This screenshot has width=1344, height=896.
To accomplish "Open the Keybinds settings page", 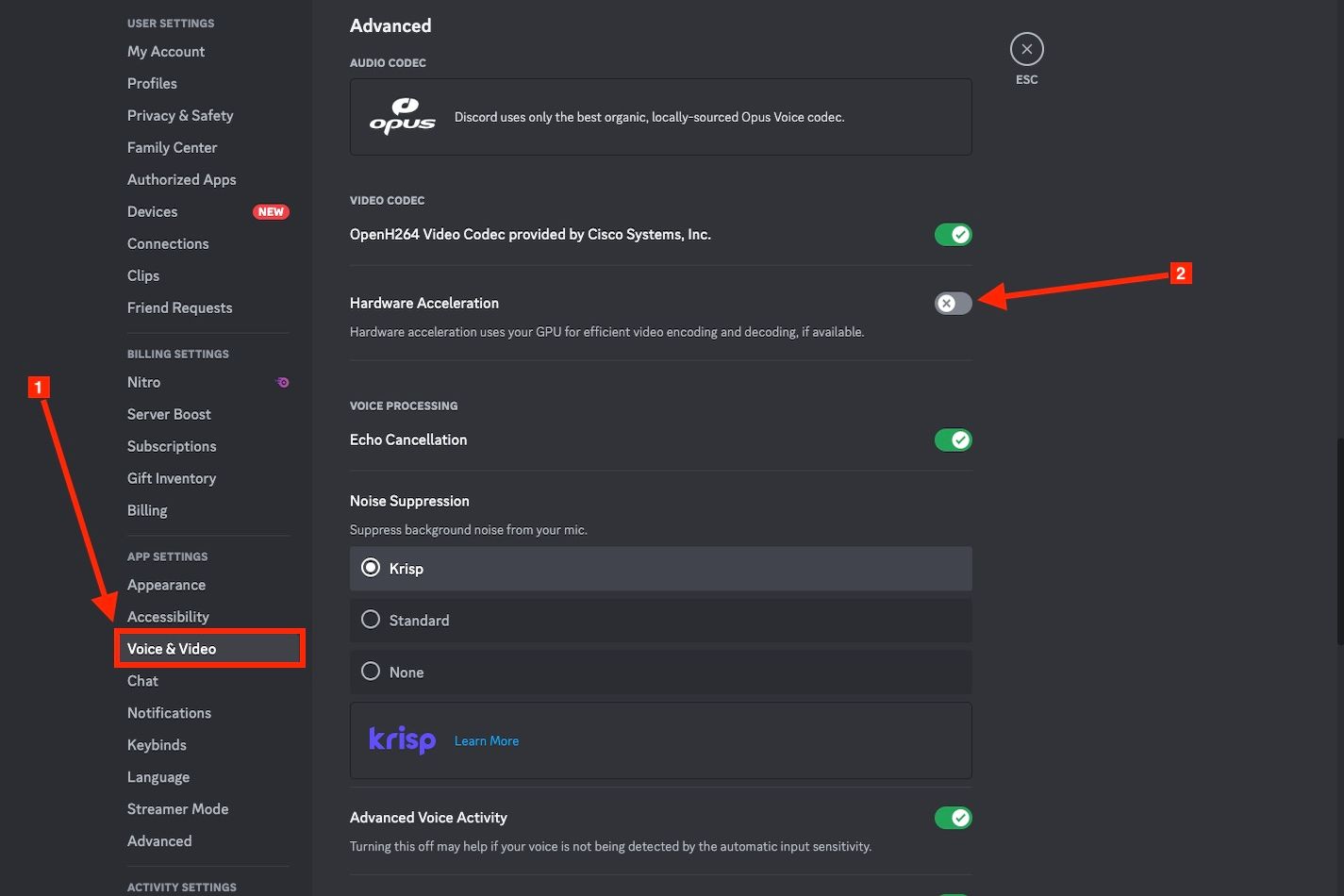I will (x=157, y=744).
